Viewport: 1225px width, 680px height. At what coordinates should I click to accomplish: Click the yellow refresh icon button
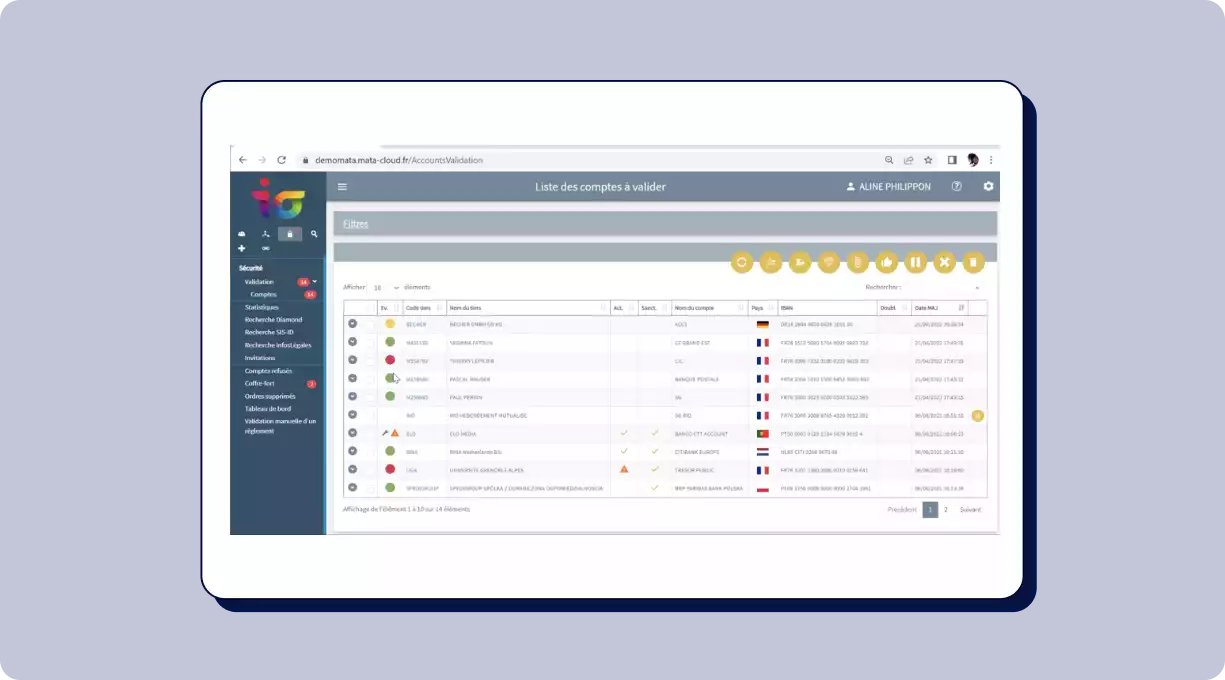click(x=742, y=262)
